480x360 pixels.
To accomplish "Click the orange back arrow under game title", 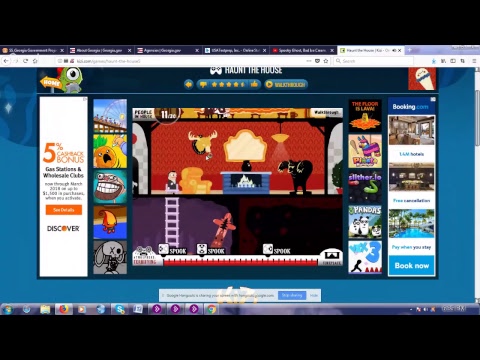I will pos(188,84).
